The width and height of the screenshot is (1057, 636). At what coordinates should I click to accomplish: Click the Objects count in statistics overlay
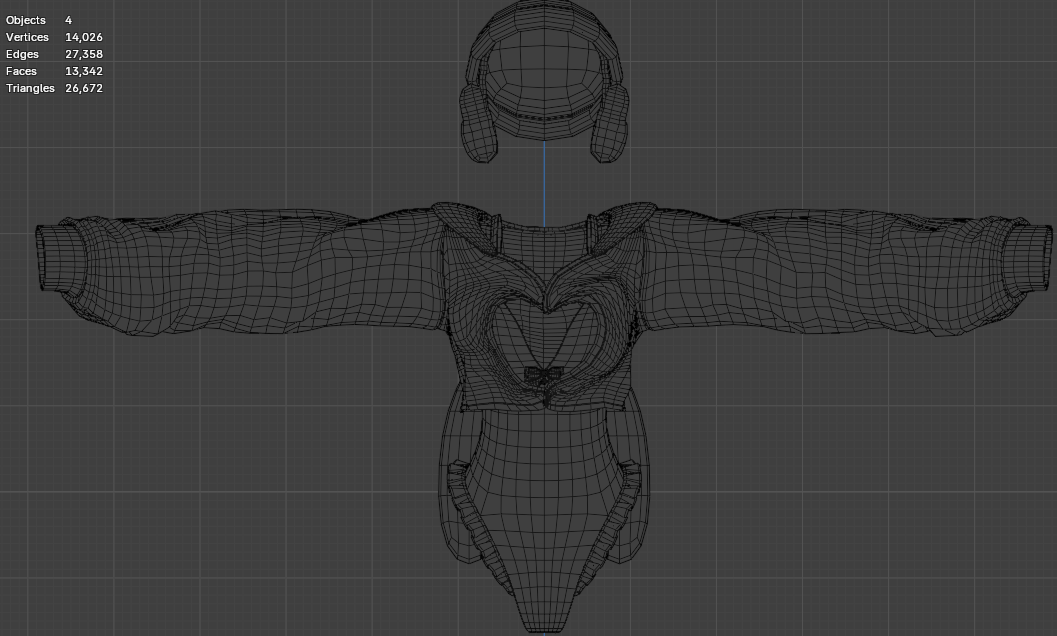pos(68,20)
